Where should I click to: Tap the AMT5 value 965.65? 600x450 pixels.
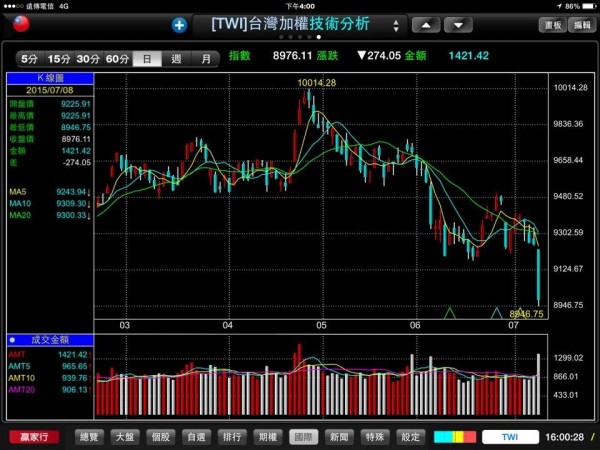[x=75, y=366]
